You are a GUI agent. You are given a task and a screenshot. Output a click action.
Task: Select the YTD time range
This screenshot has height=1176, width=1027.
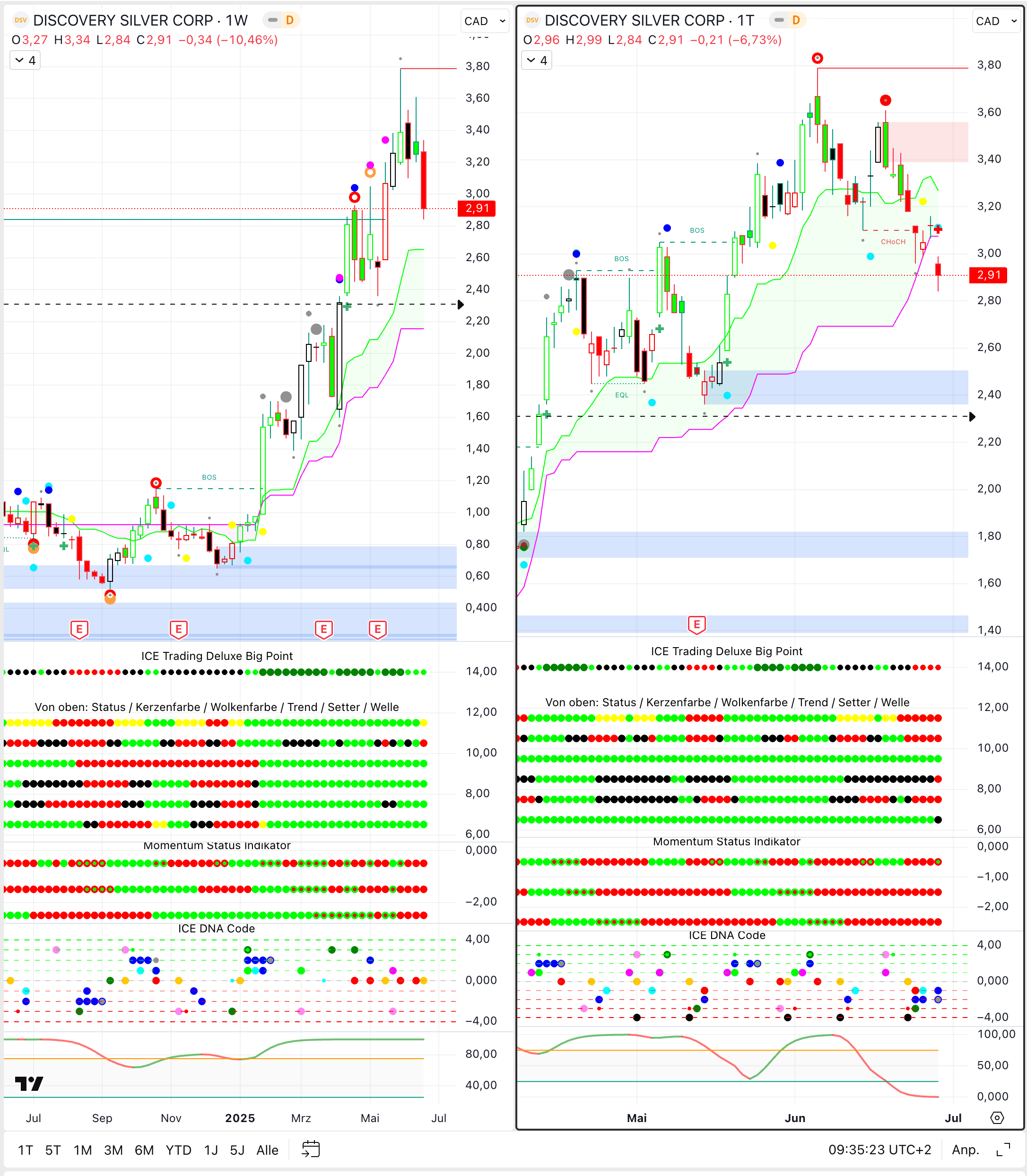[x=178, y=1150]
